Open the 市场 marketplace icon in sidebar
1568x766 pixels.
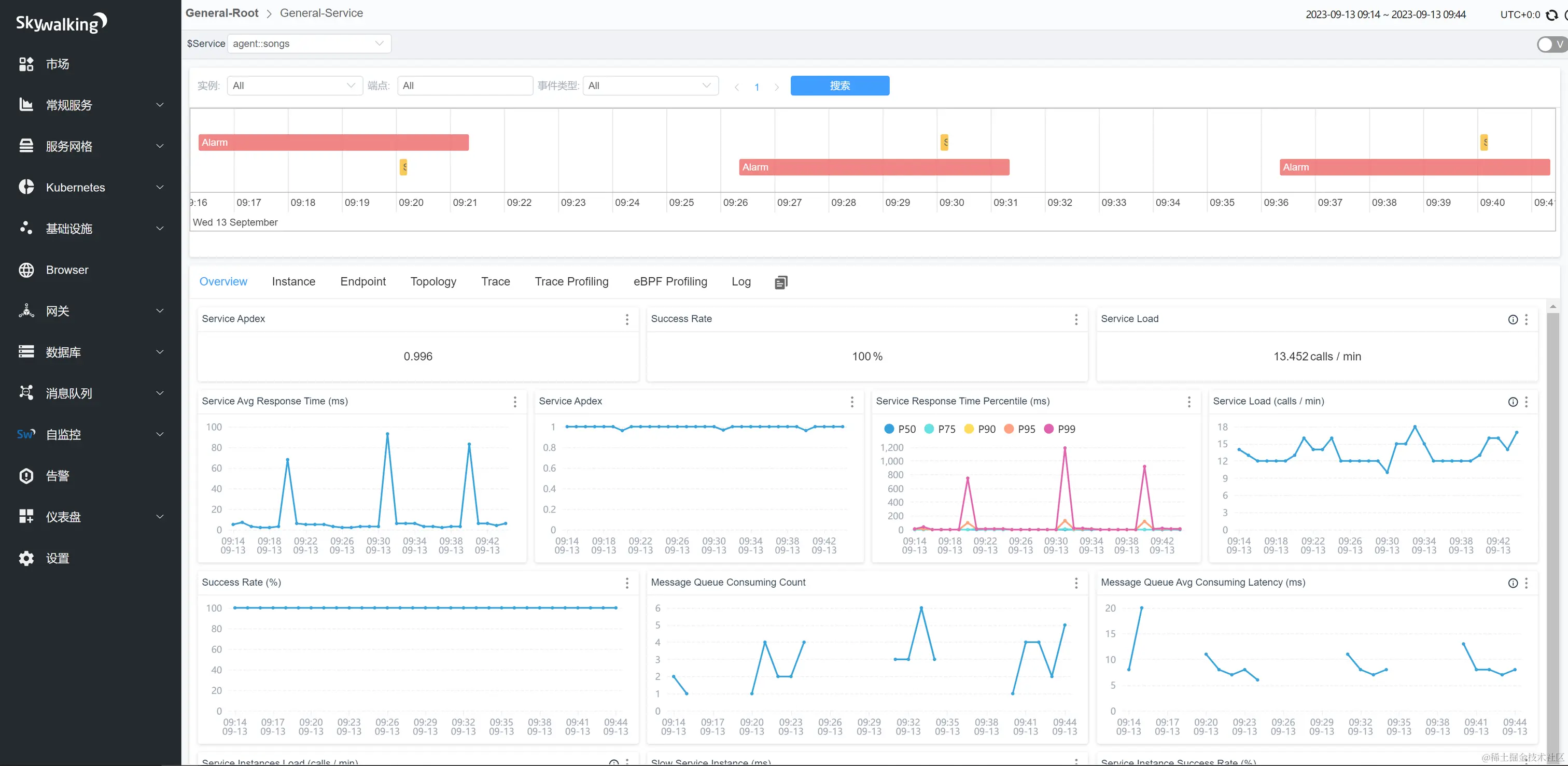(x=26, y=64)
